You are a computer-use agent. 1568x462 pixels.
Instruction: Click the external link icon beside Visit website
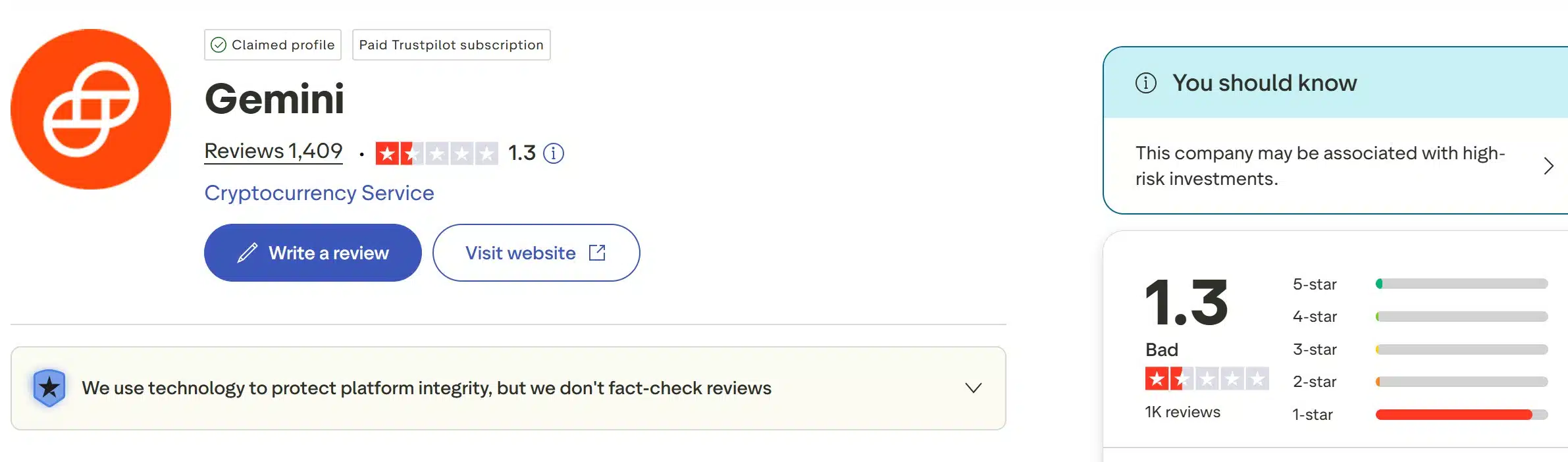(597, 252)
